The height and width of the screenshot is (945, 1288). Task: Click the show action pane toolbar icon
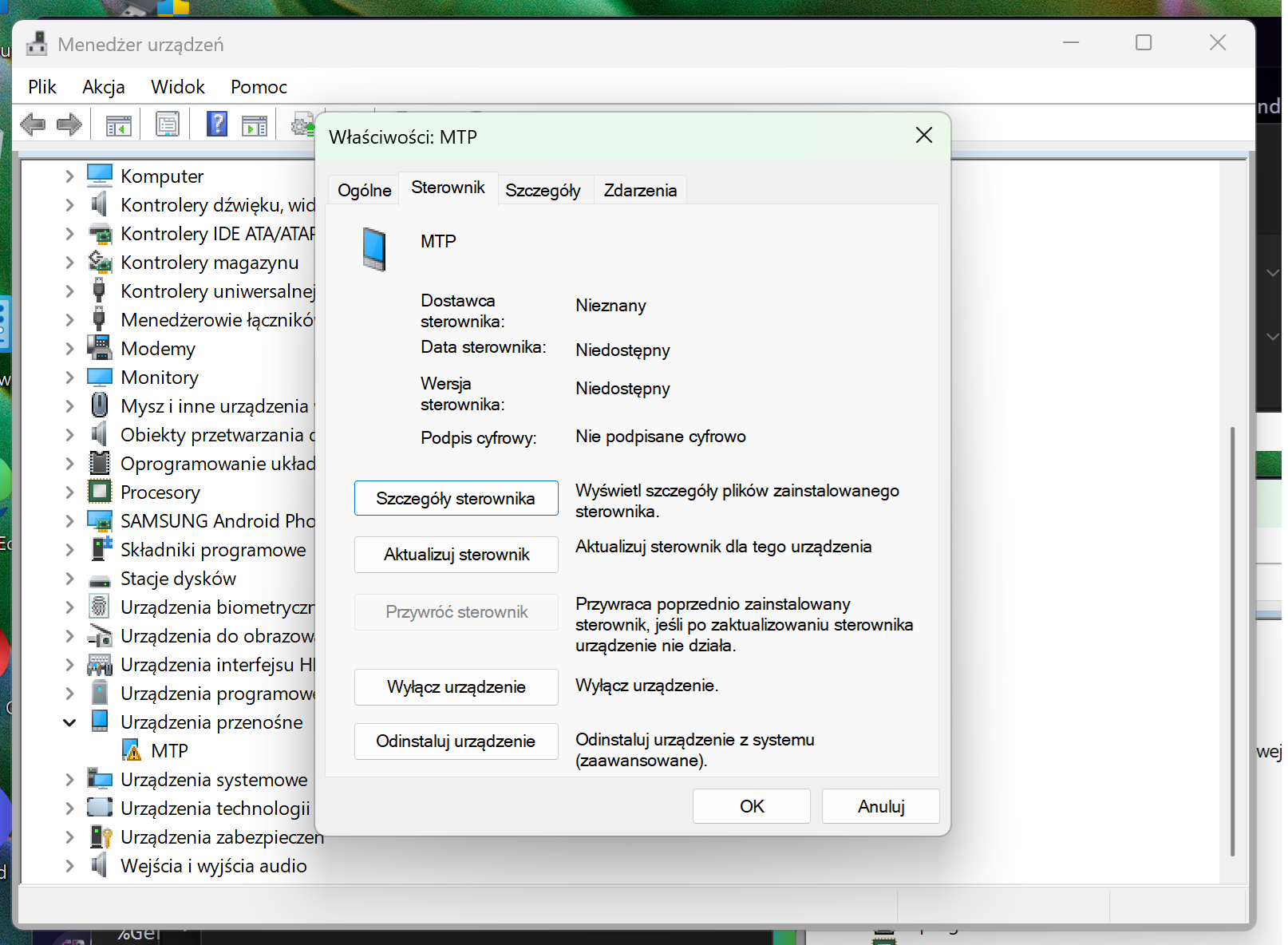pyautogui.click(x=255, y=124)
